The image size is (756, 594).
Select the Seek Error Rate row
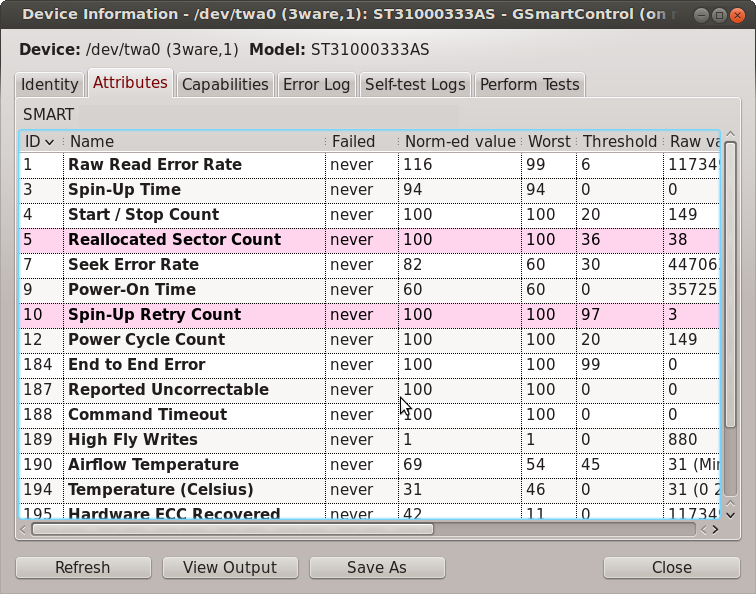(370, 265)
